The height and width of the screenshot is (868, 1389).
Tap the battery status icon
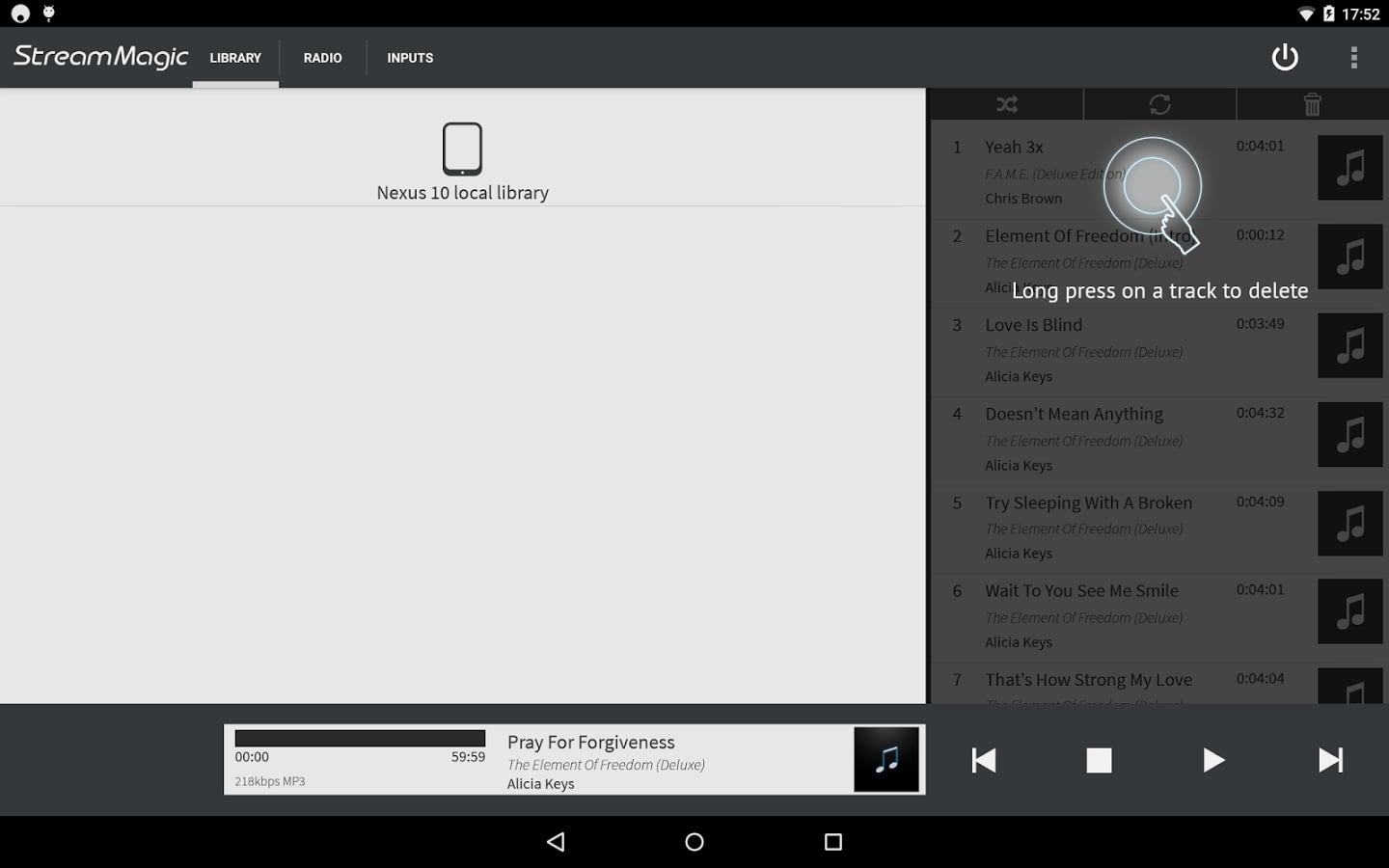coord(1328,14)
